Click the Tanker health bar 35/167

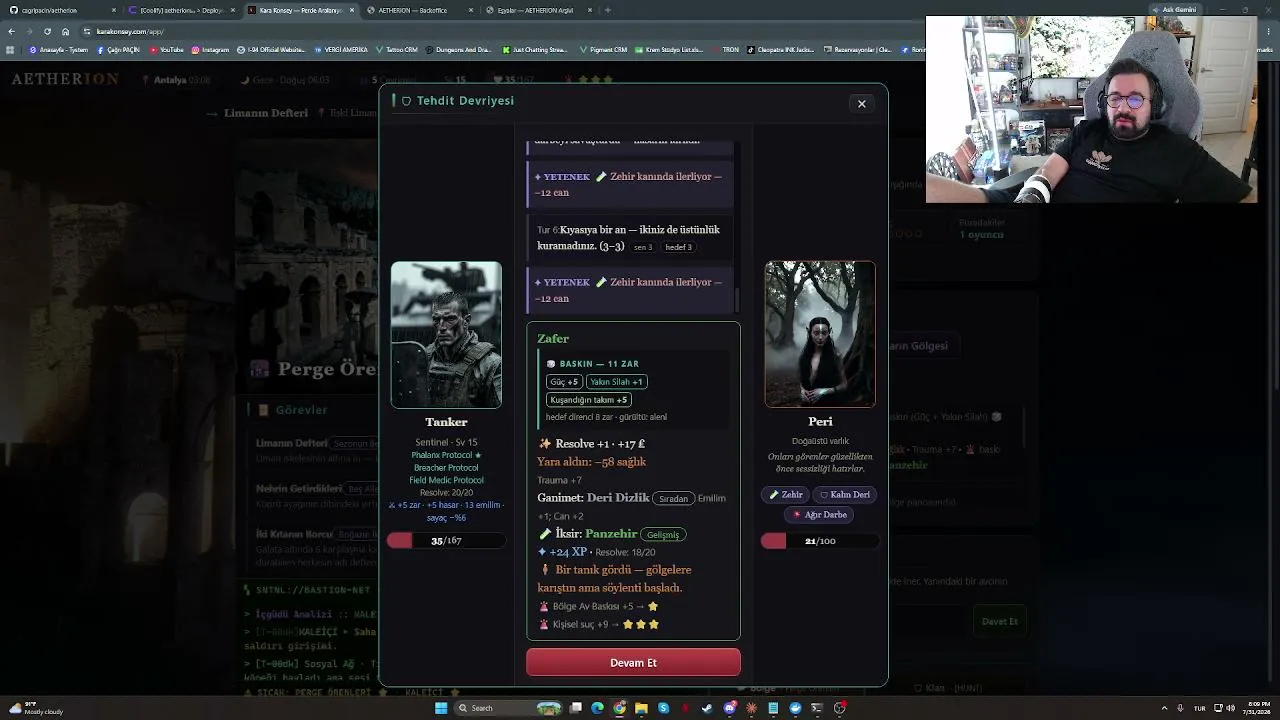point(446,540)
